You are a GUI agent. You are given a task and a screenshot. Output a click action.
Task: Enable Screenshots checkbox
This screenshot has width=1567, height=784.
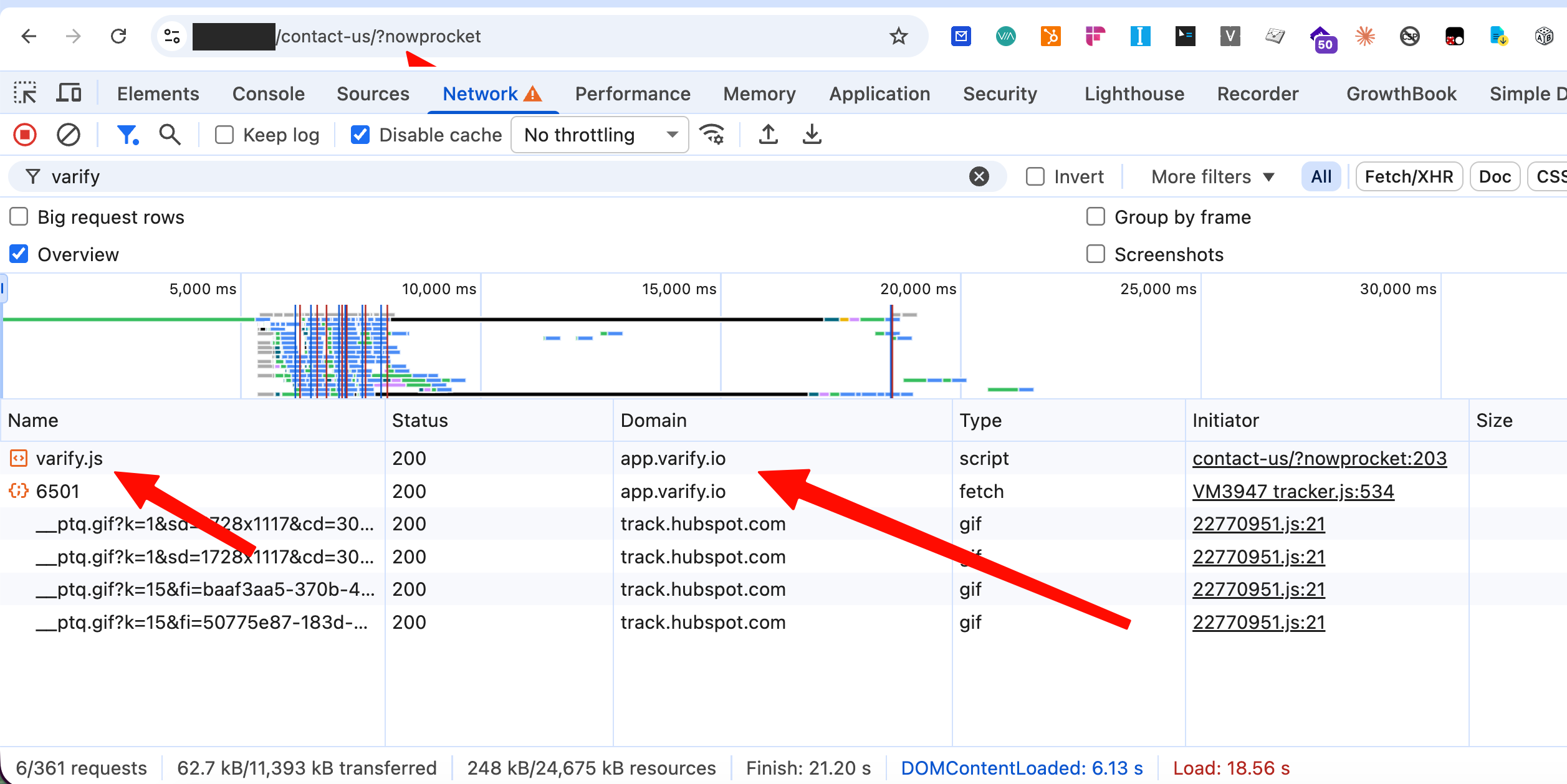coord(1096,254)
